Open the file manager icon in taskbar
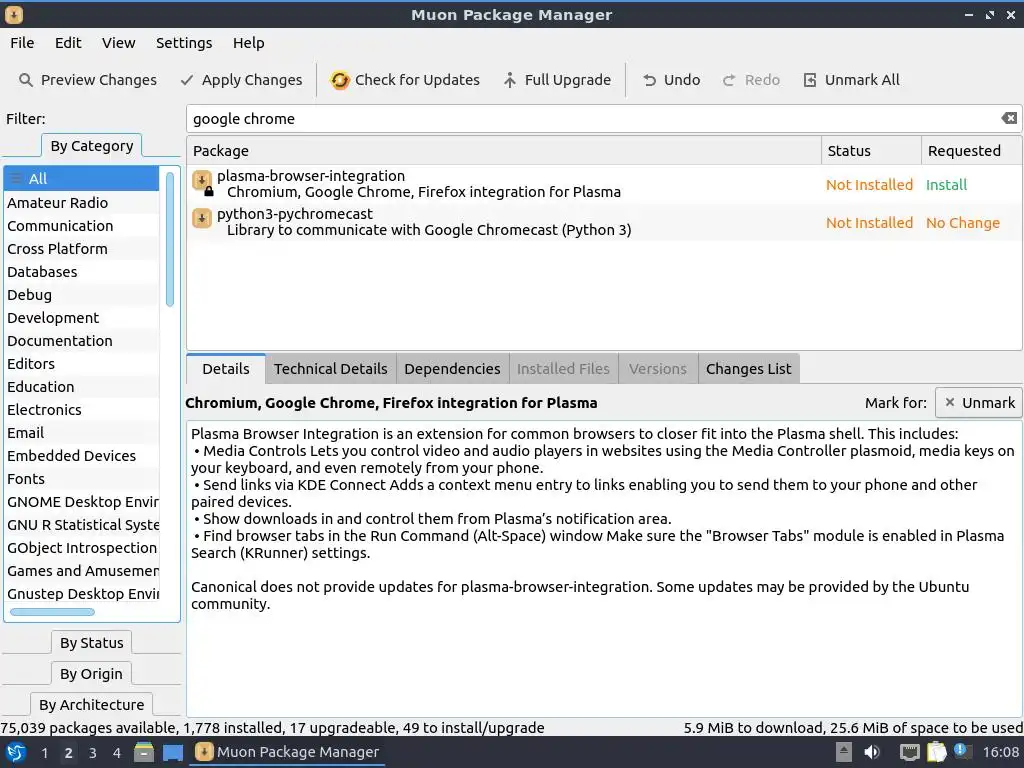 [144, 752]
